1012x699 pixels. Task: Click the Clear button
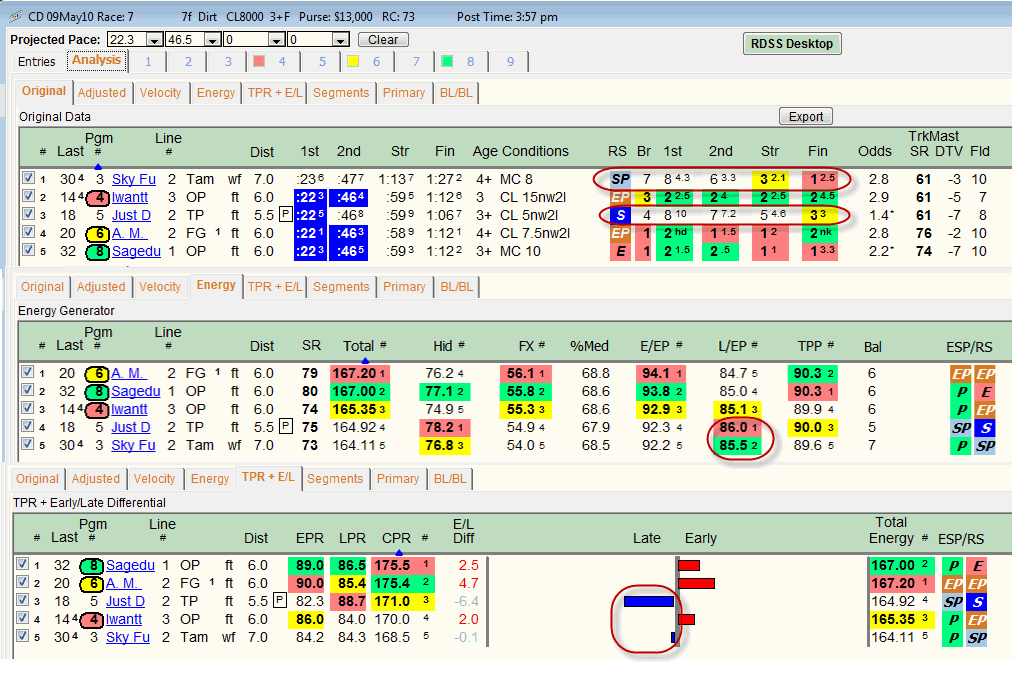point(383,40)
